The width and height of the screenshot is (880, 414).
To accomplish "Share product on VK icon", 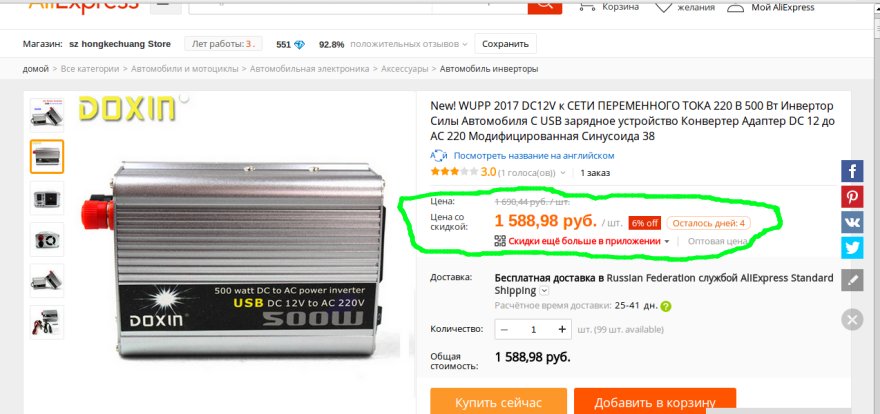I will pos(851,223).
